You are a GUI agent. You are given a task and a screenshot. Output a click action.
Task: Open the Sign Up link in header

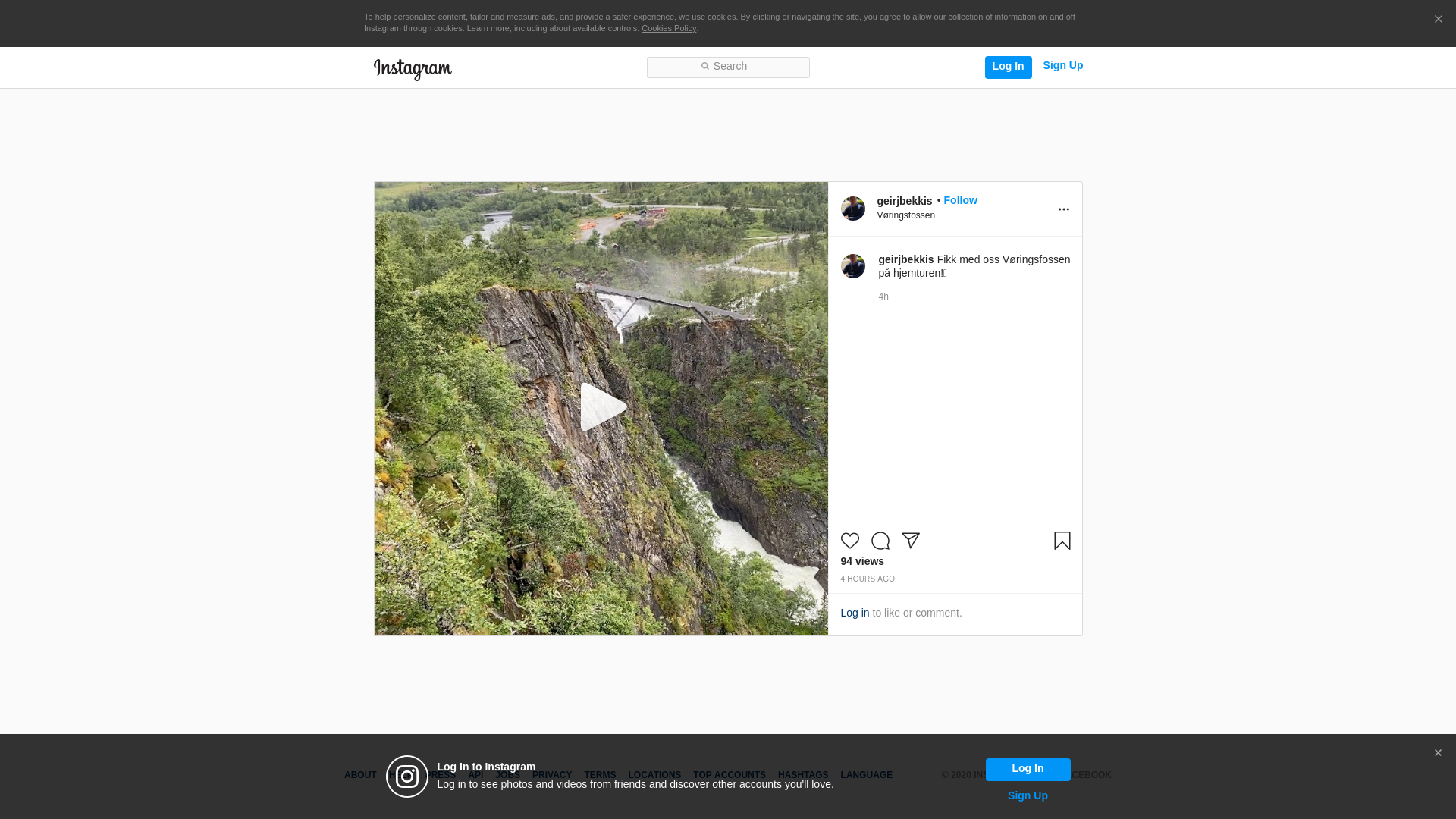point(1062,65)
